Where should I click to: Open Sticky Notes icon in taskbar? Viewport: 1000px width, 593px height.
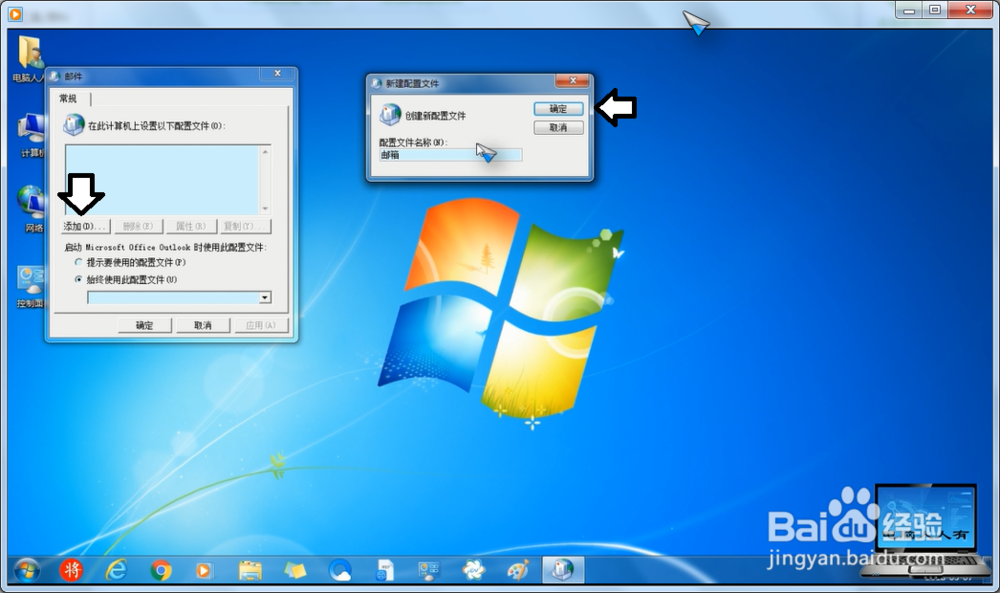[295, 570]
